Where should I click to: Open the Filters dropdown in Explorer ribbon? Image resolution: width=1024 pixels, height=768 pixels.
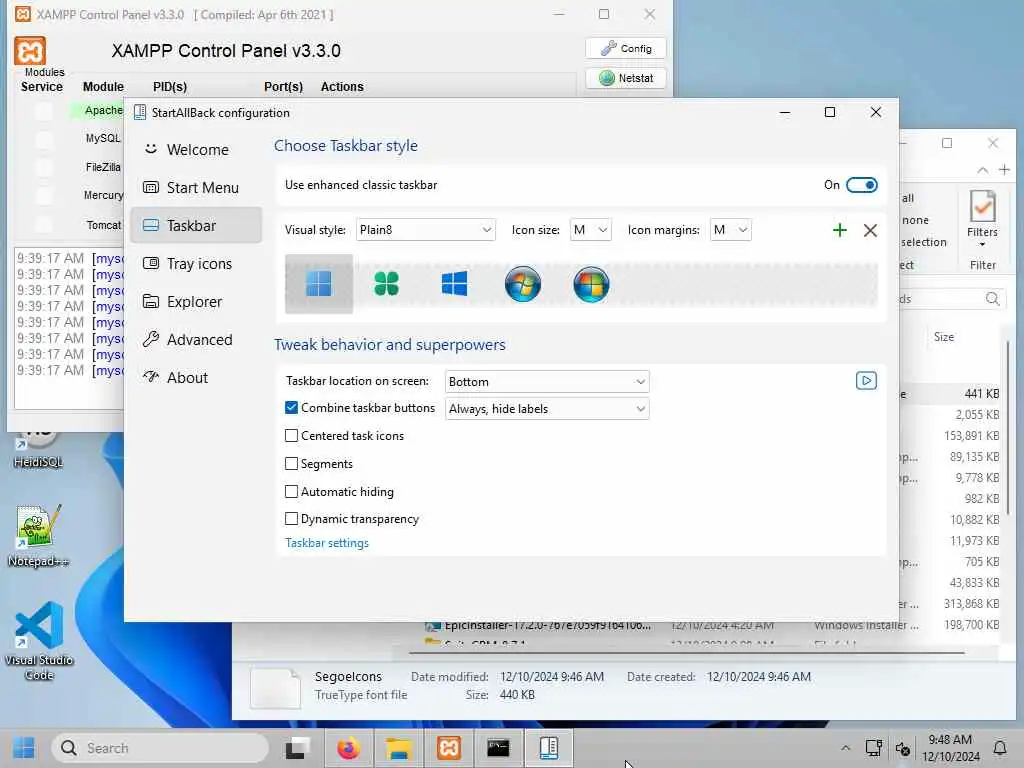[x=982, y=219]
